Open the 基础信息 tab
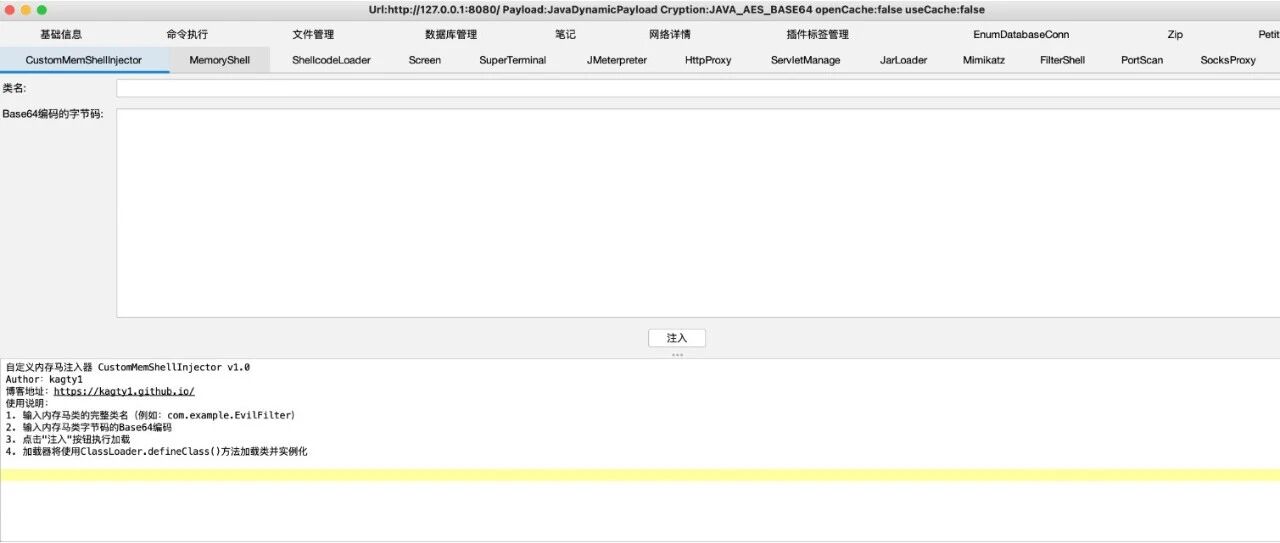The width and height of the screenshot is (1280, 543). coord(61,34)
